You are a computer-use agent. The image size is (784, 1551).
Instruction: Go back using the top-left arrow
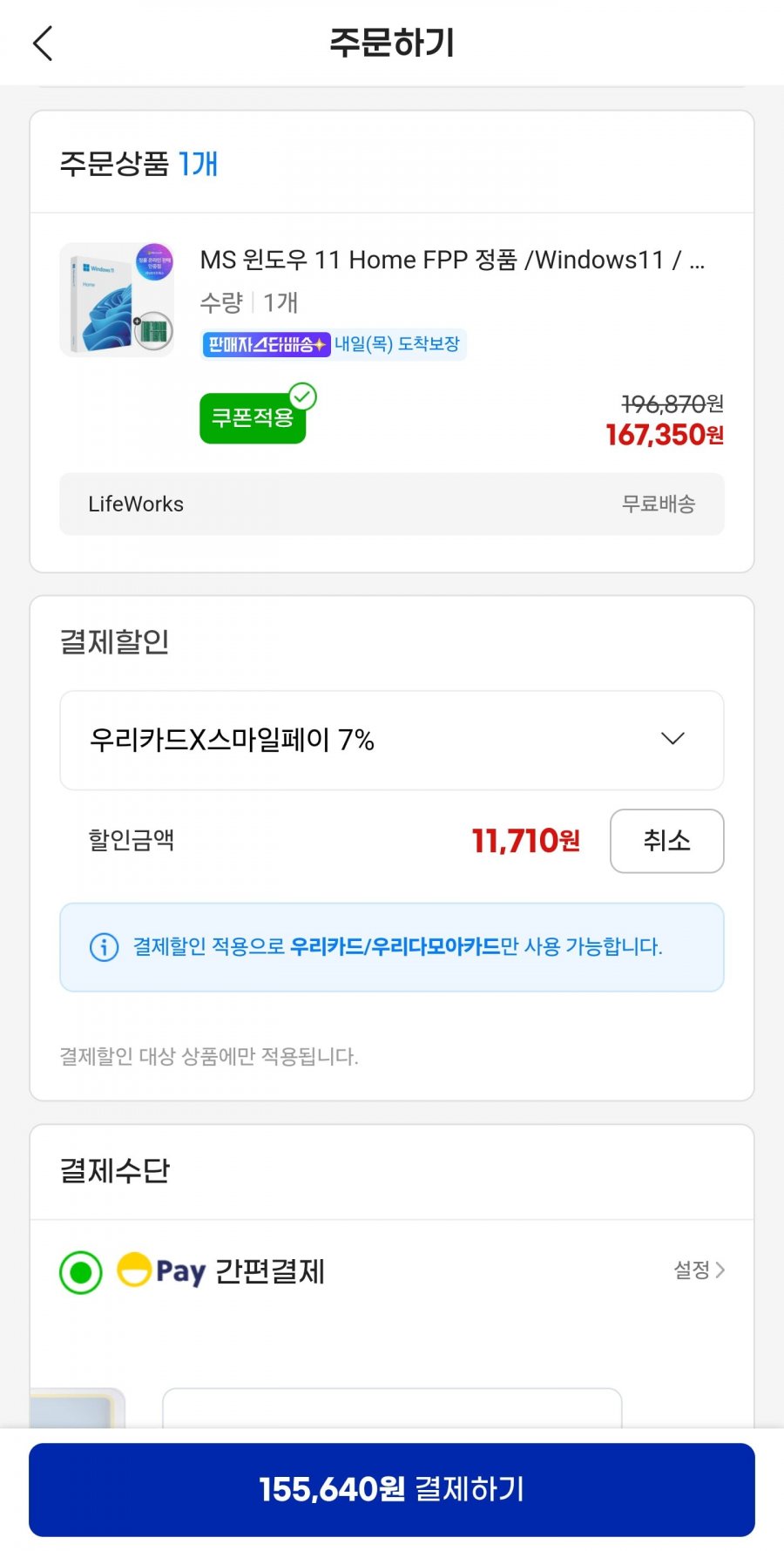point(43,43)
